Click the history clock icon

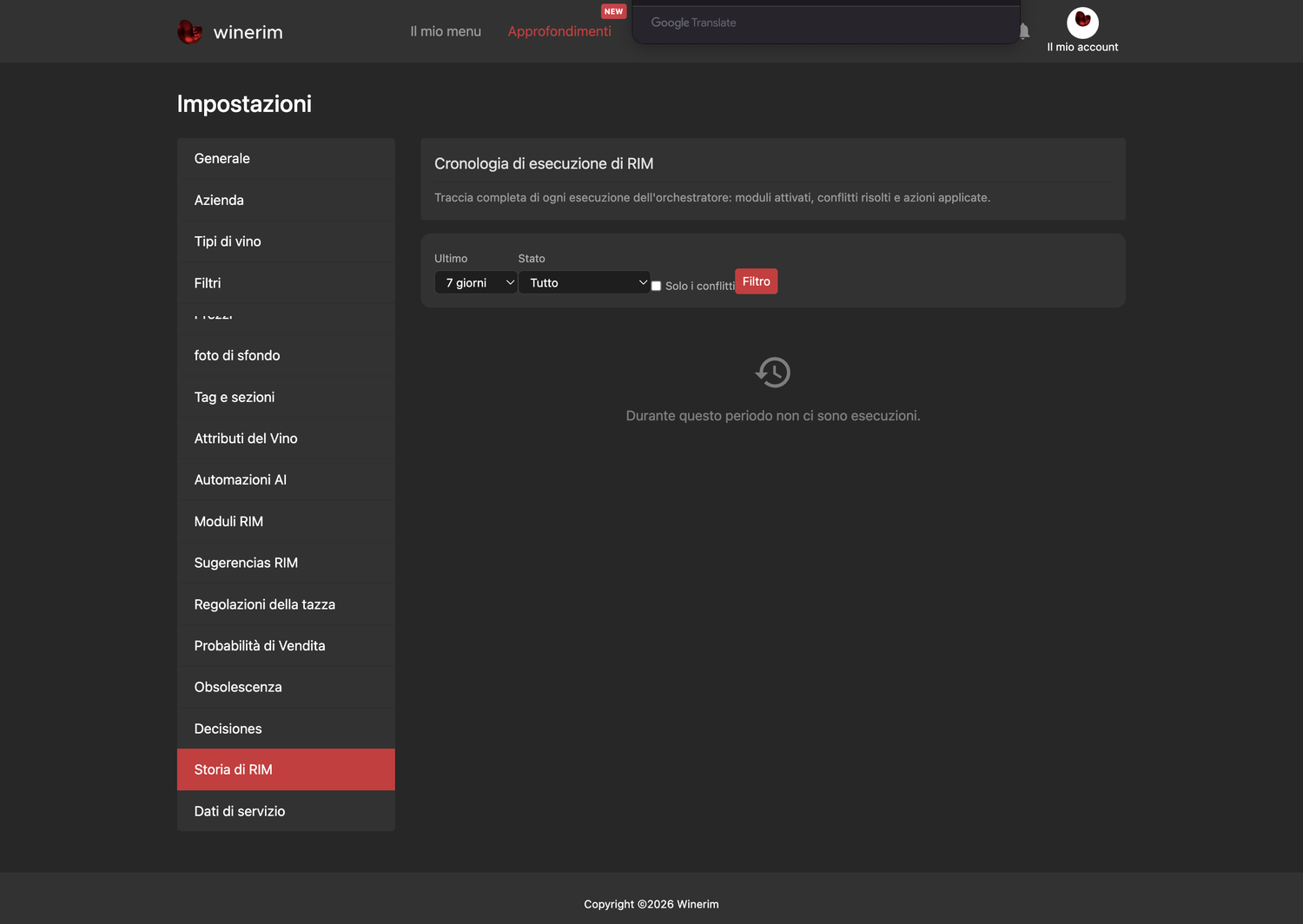772,373
